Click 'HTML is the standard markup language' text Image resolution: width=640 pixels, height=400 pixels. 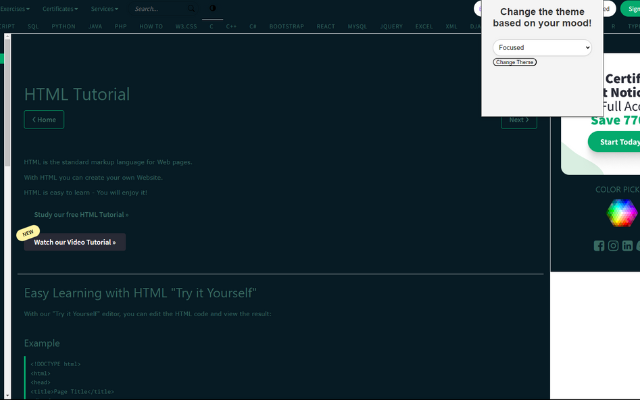pos(108,162)
